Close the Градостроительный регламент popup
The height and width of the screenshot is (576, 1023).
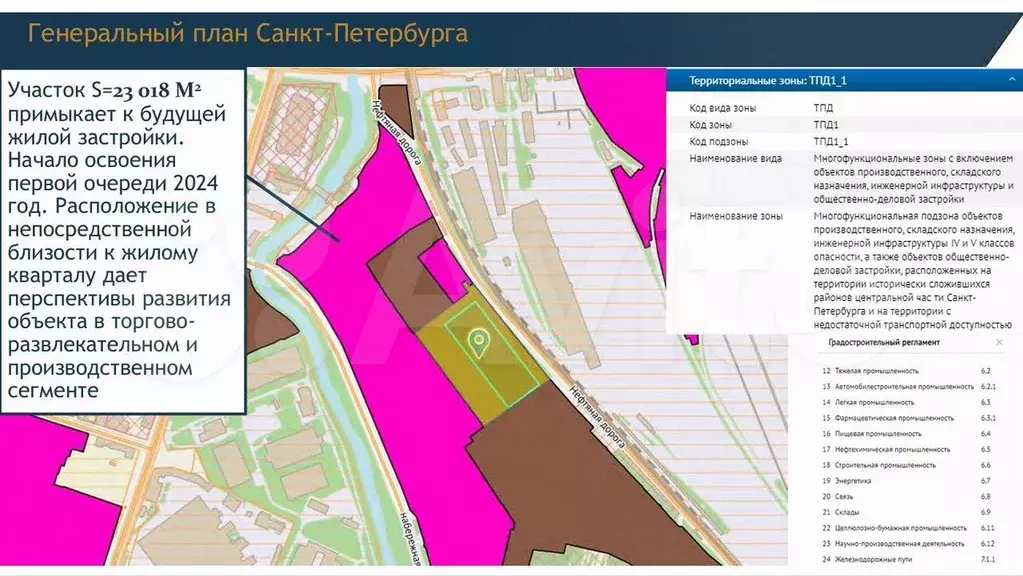pos(1000,342)
